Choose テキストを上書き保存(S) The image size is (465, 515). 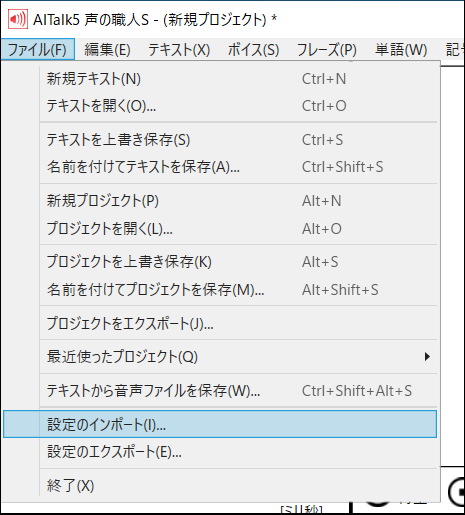click(220, 140)
